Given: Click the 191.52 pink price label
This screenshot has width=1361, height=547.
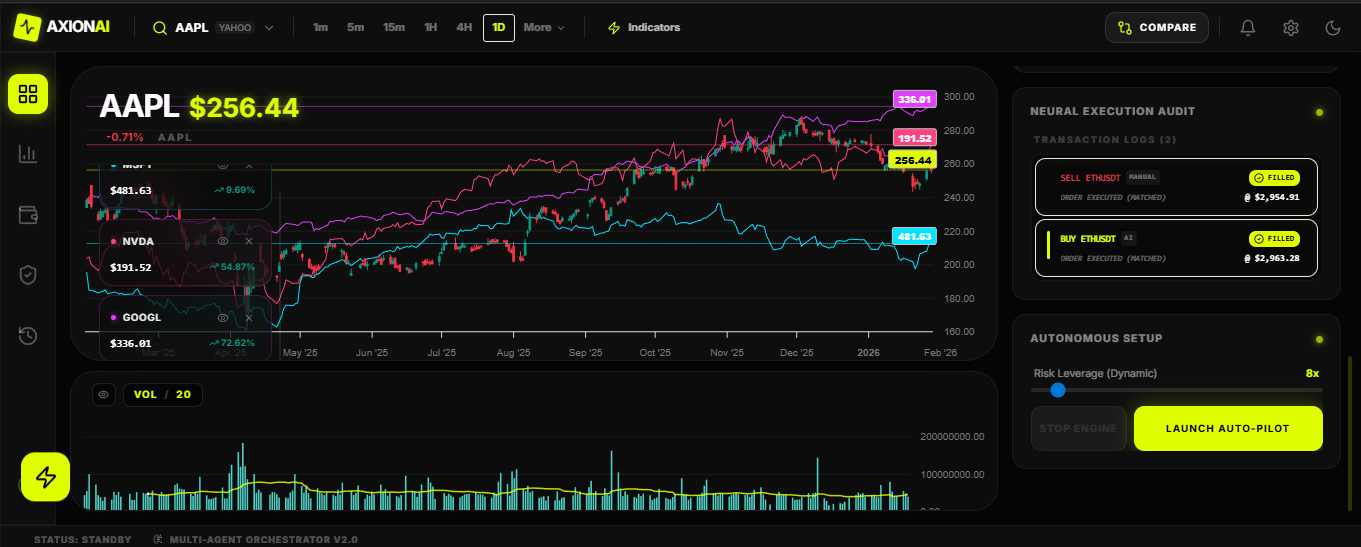Looking at the screenshot, I should (x=915, y=138).
